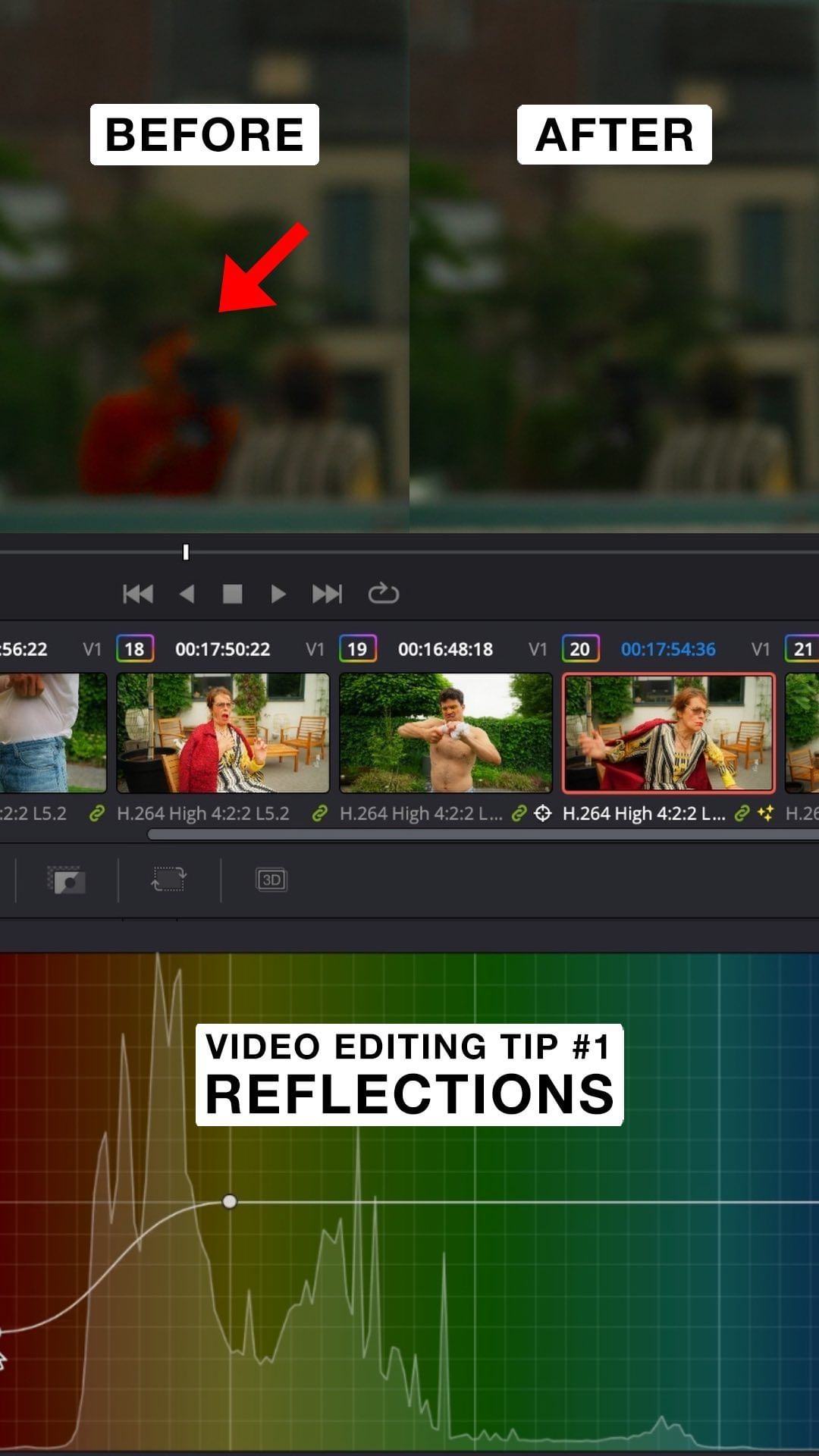Skip to the last frame button
Viewport: 819px width, 1456px height.
coord(327,594)
